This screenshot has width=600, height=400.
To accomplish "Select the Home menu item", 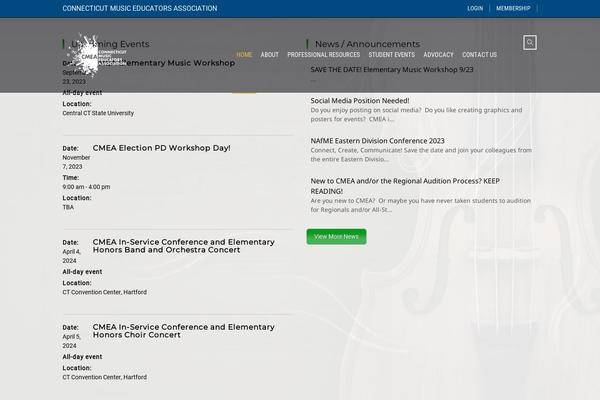I will (244, 55).
